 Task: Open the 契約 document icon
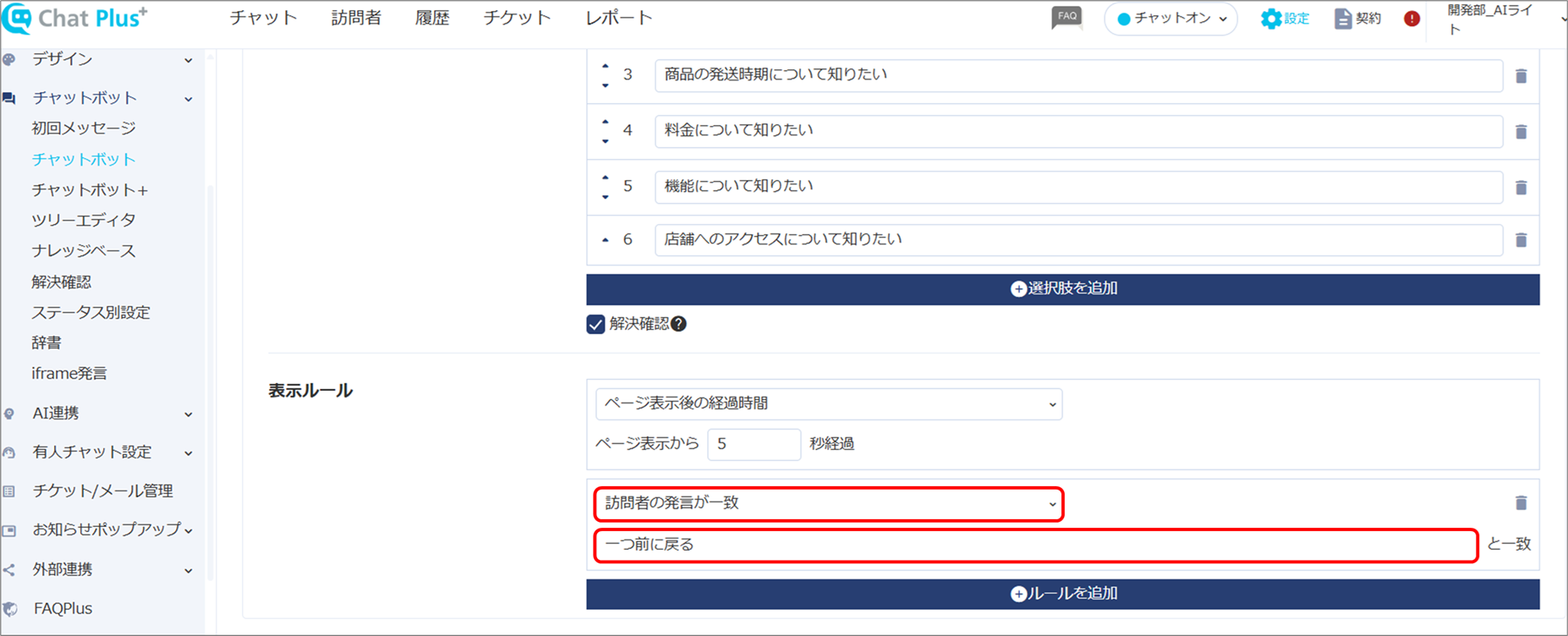tap(1342, 19)
